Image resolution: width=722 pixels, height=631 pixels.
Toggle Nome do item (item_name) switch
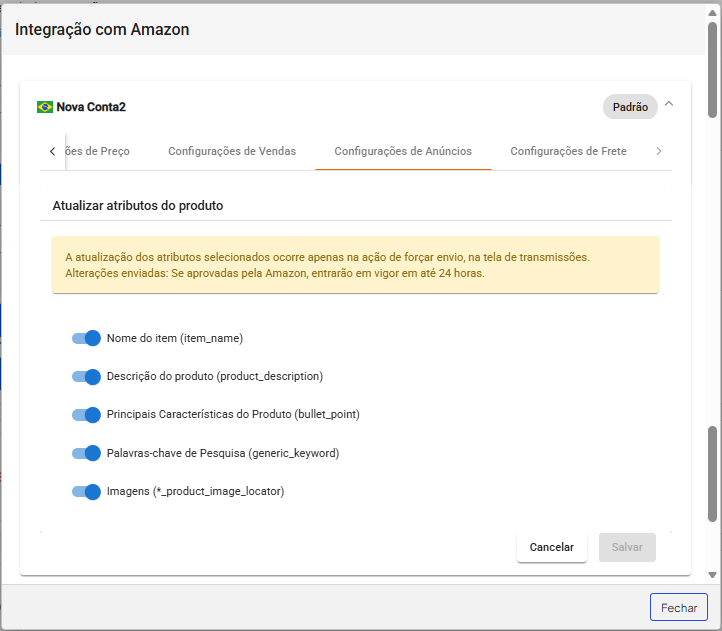point(86,338)
